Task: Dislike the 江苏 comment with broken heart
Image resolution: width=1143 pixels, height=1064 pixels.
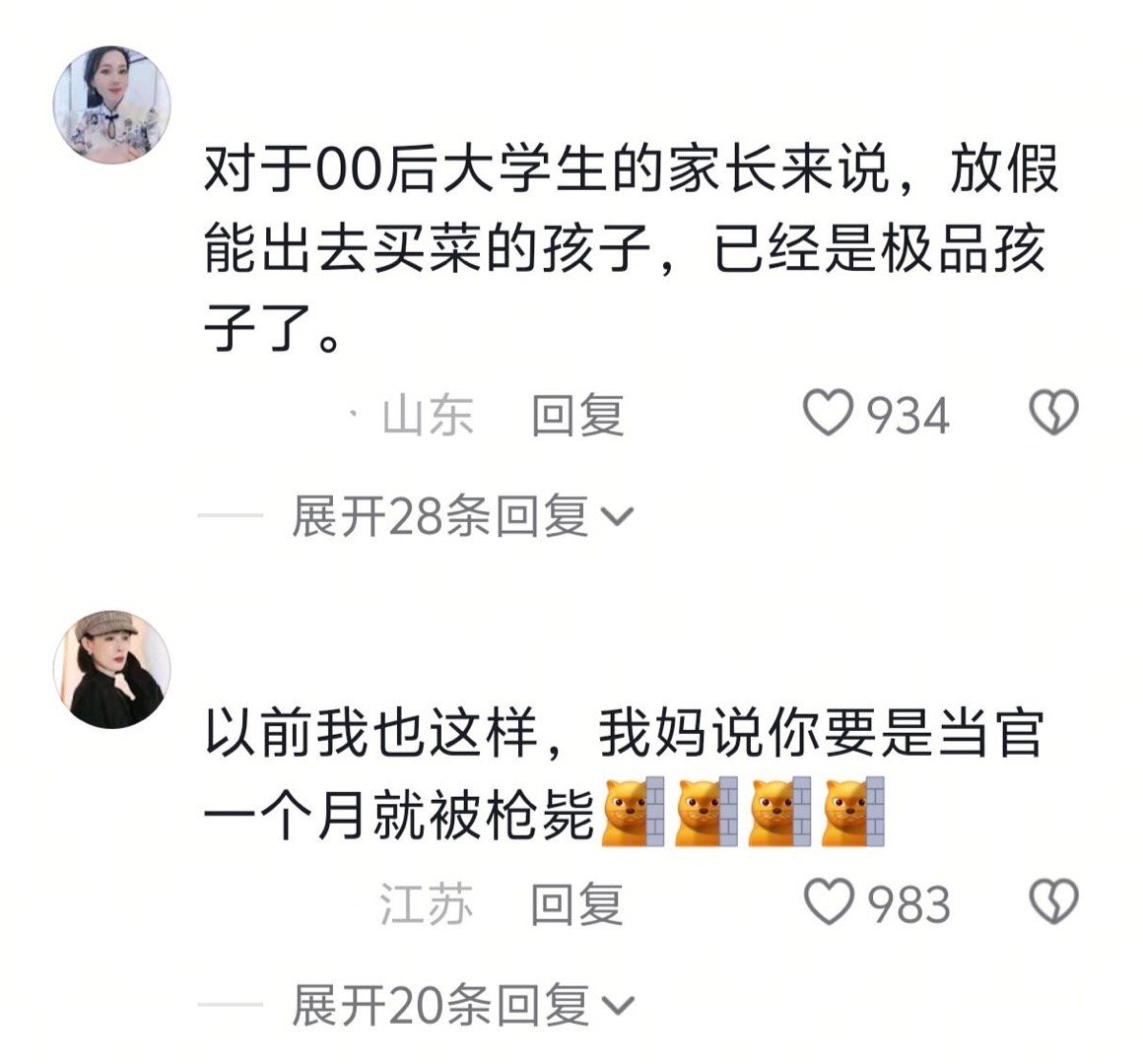Action: (1053, 902)
